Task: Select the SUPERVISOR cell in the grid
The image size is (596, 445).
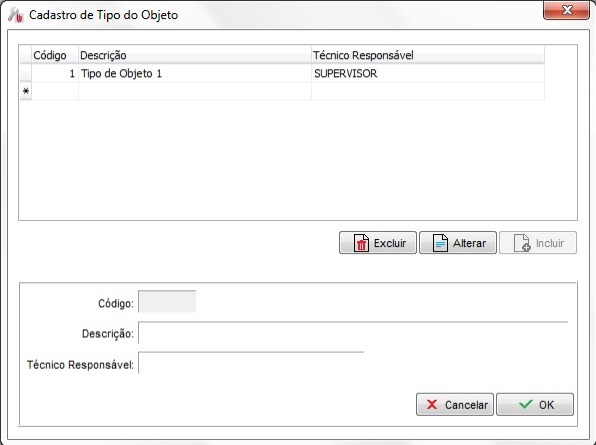Action: (x=428, y=73)
